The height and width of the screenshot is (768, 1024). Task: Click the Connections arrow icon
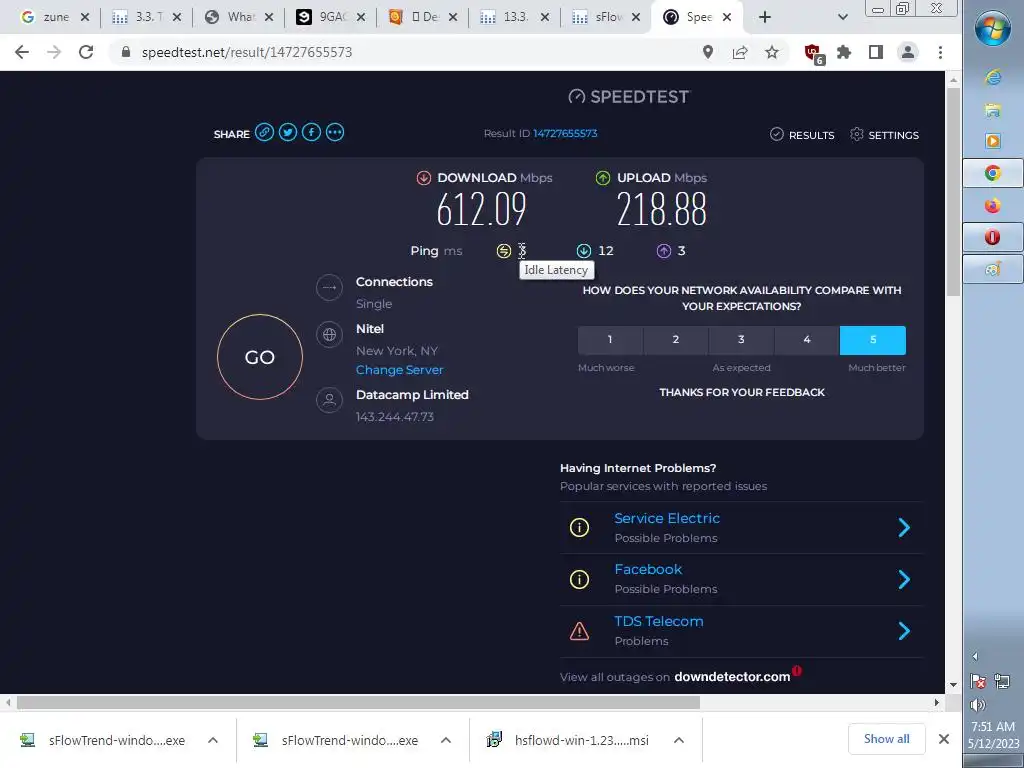[x=329, y=287]
